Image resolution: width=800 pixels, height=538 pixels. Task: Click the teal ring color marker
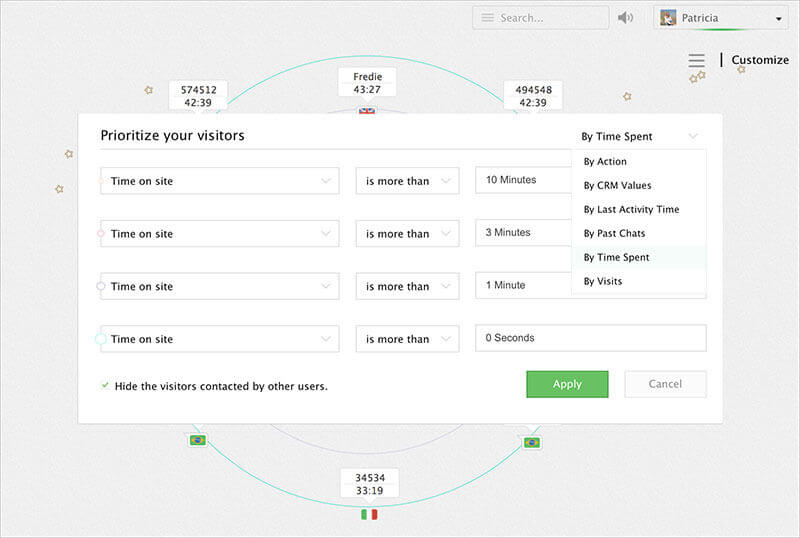(101, 338)
